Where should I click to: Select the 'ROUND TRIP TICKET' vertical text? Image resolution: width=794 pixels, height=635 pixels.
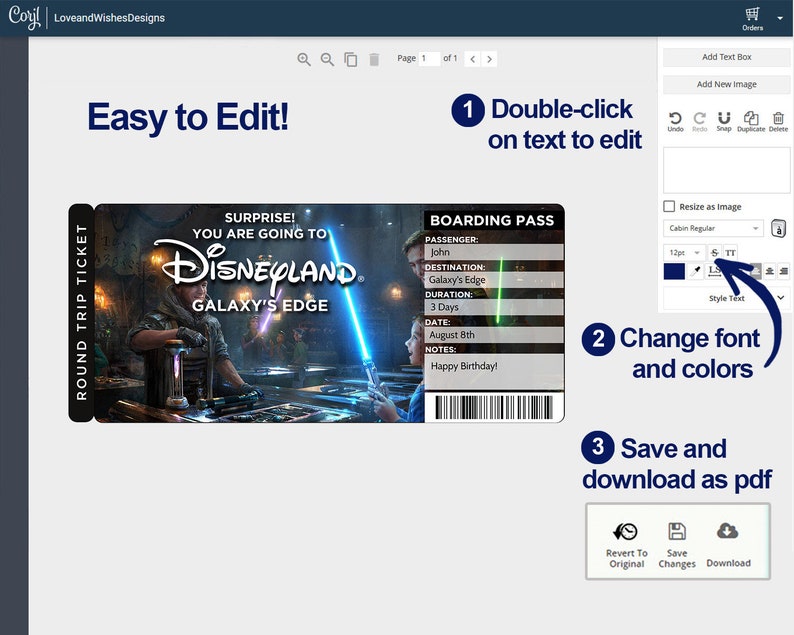tap(81, 312)
